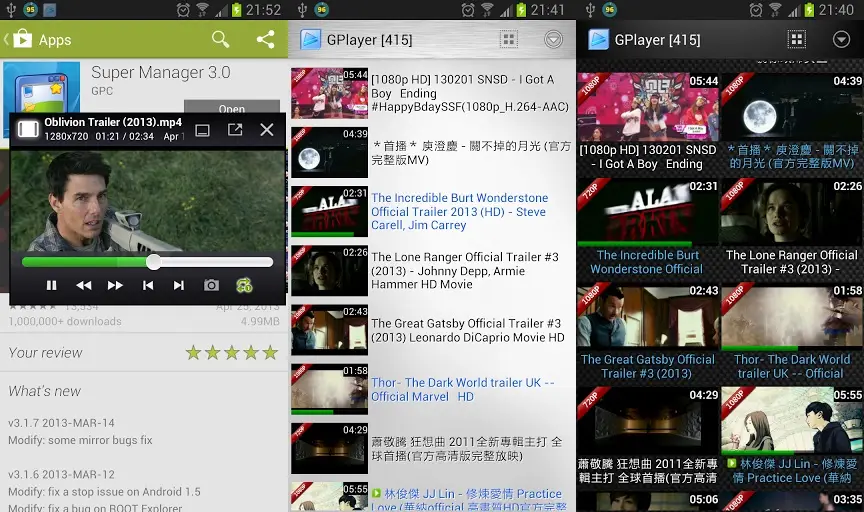Play the 04:29 stage tile in grid

[648, 421]
